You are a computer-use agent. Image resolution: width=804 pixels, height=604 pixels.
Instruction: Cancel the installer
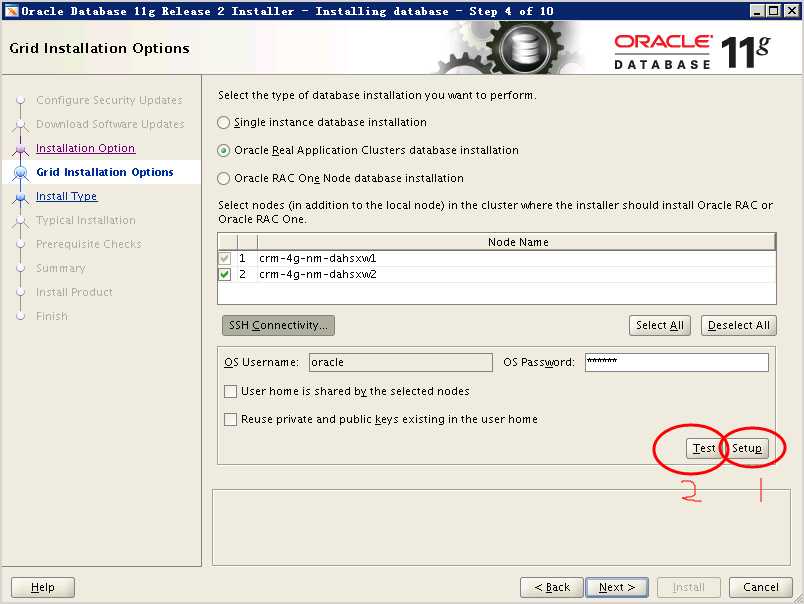761,588
